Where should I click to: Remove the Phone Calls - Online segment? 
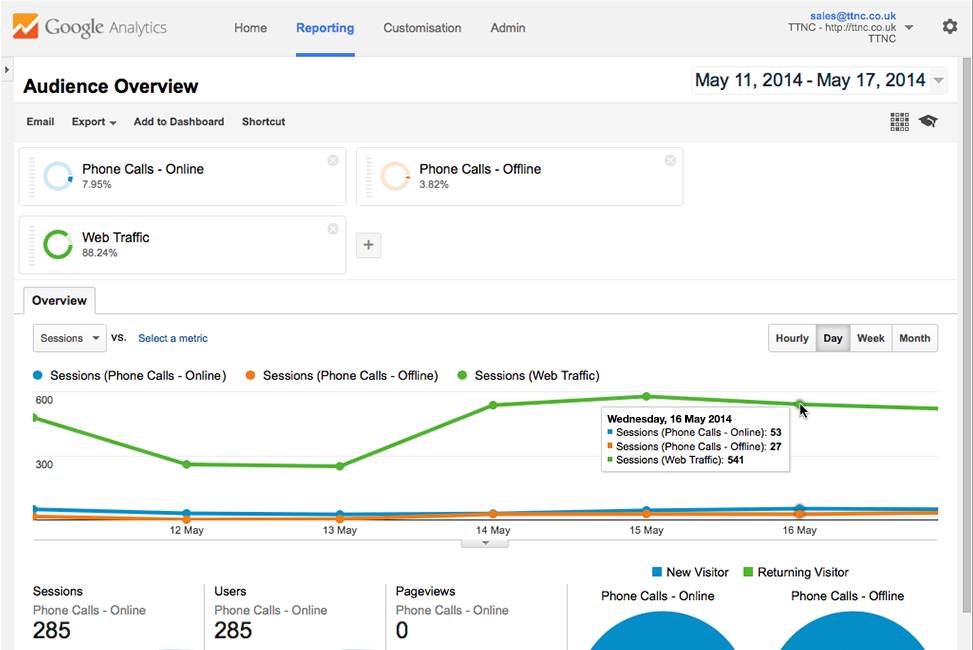point(333,160)
